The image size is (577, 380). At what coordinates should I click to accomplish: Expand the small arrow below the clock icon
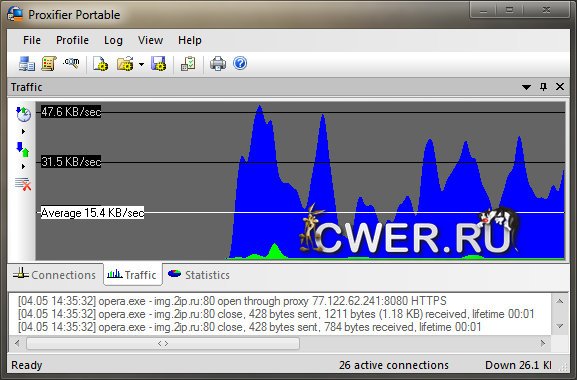pyautogui.click(x=23, y=131)
